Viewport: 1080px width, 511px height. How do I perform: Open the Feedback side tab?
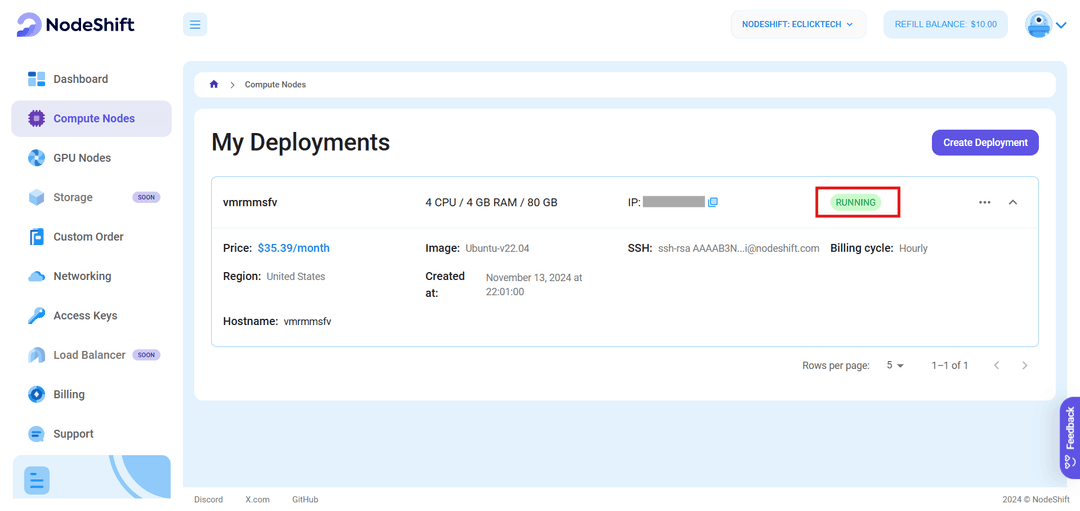1069,437
